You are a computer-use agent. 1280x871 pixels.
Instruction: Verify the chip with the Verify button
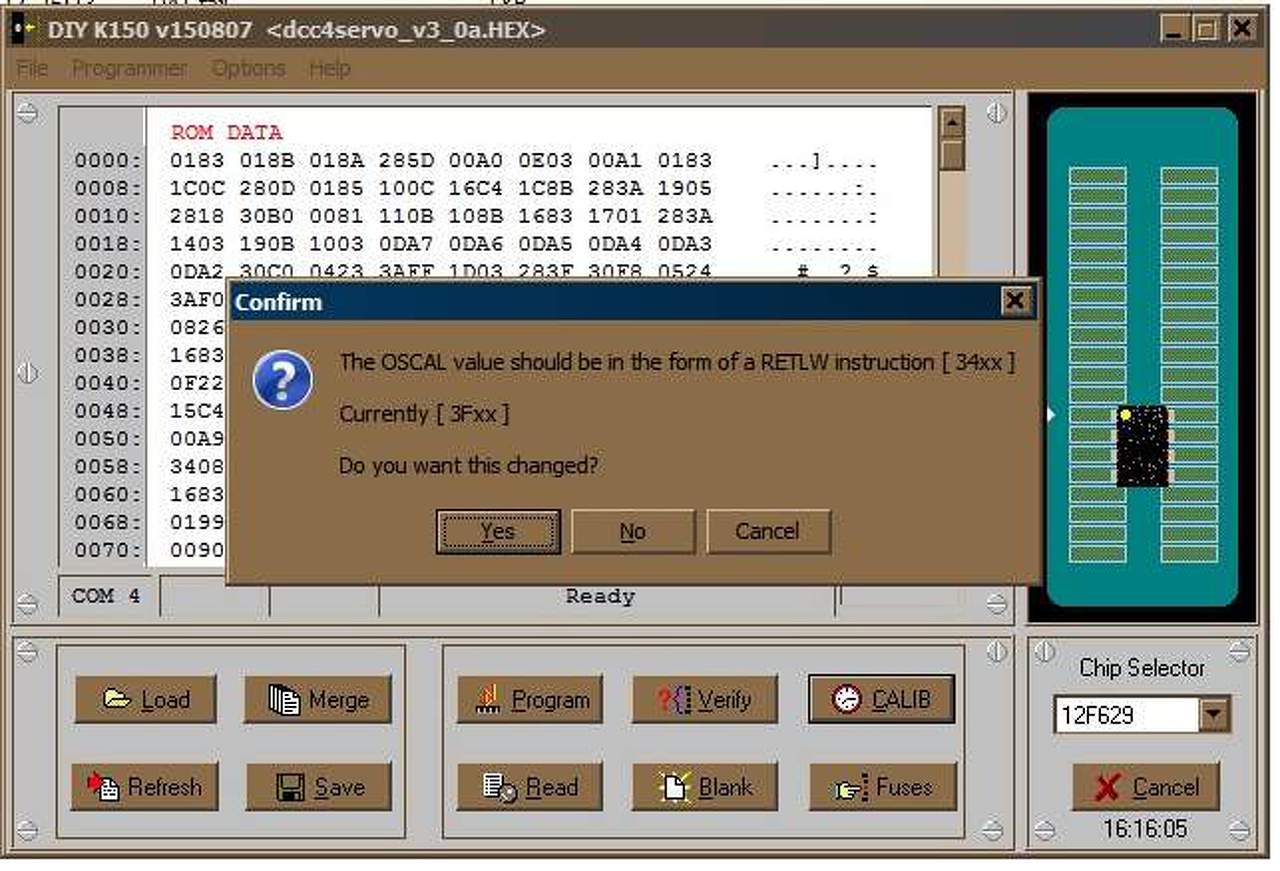coord(704,699)
